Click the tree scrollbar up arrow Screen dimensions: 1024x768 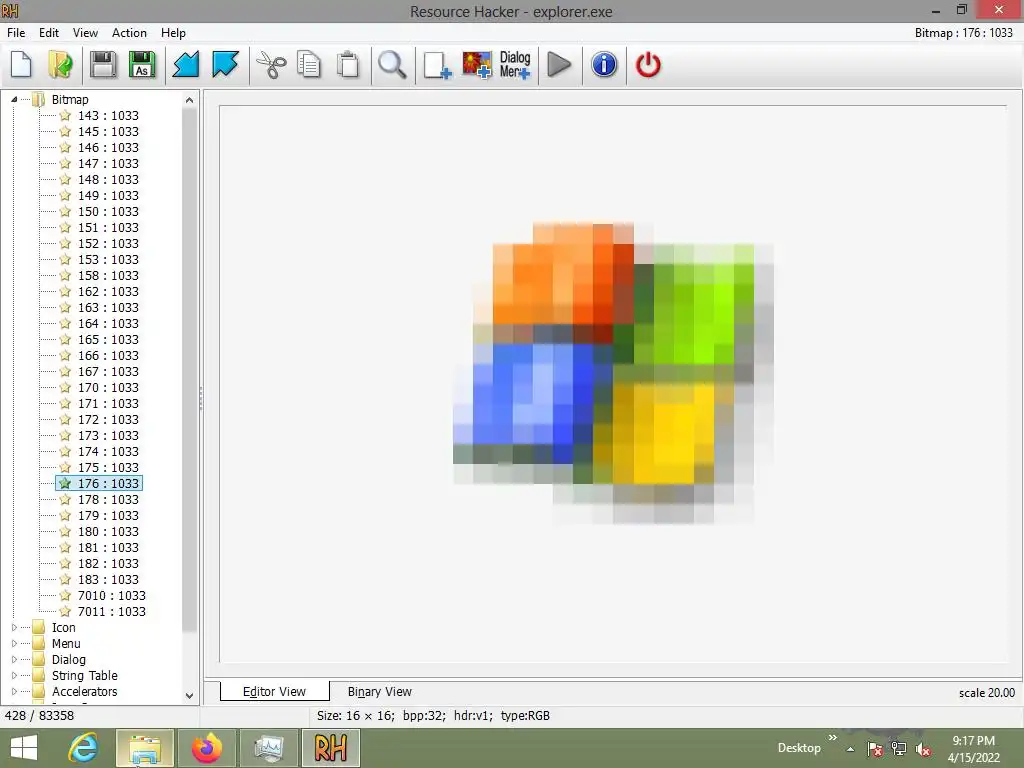189,100
